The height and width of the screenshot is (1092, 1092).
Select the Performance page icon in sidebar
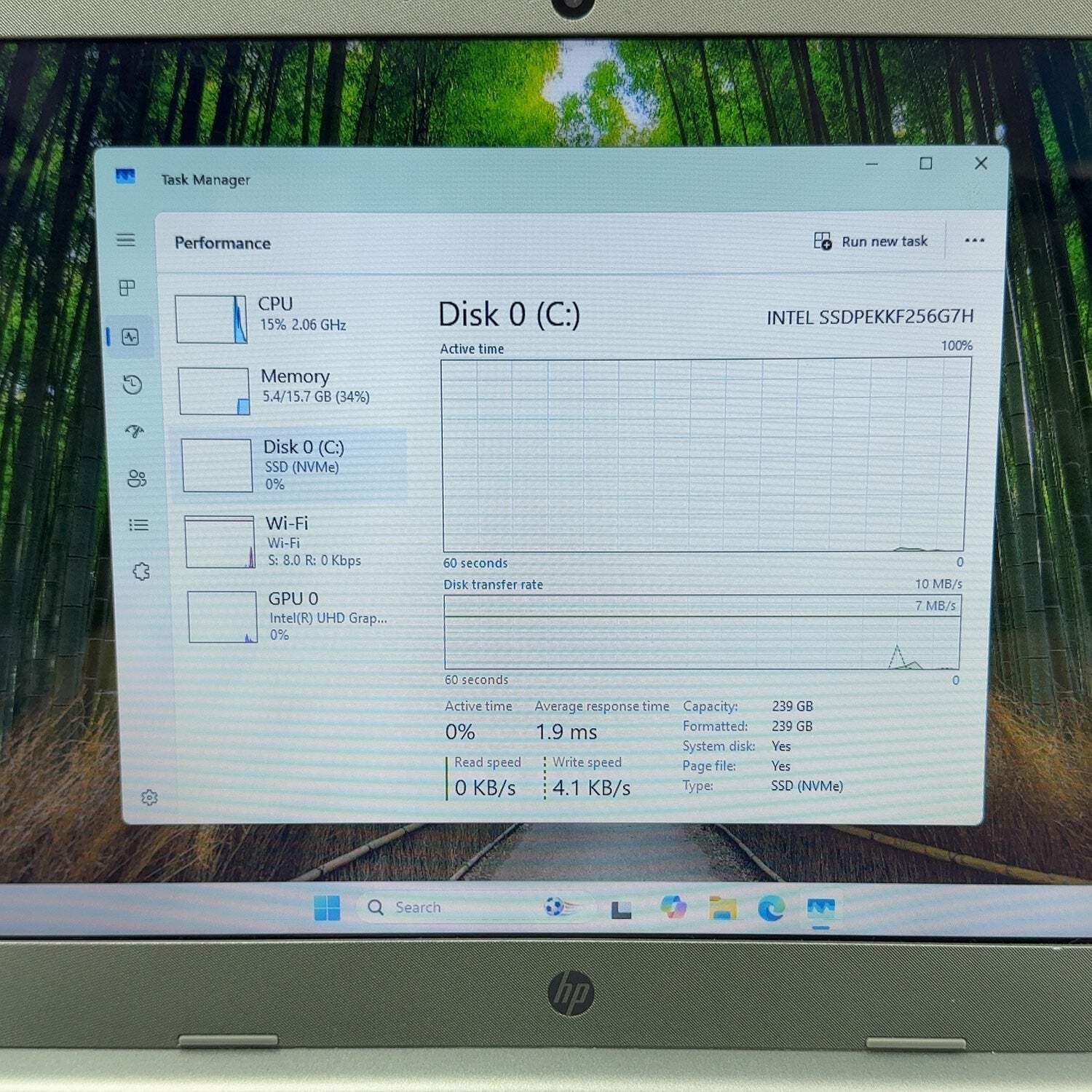(x=130, y=337)
